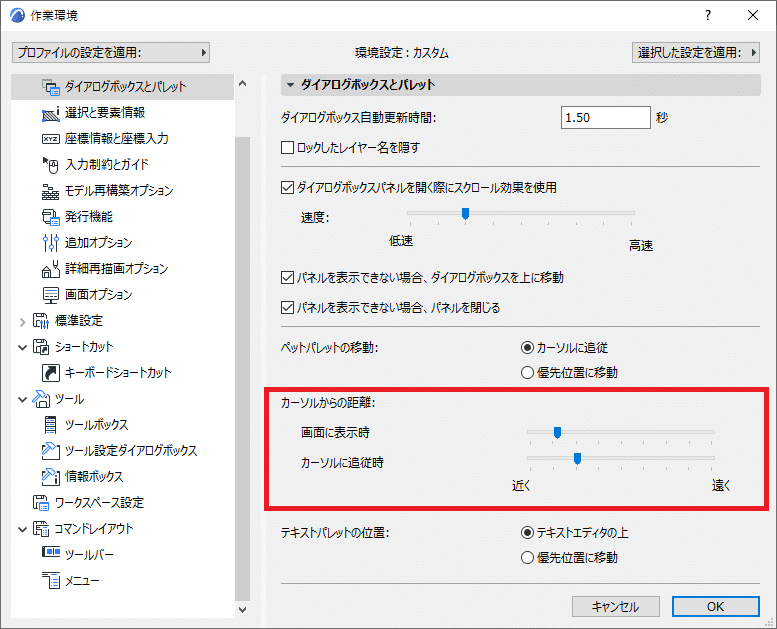This screenshot has width=777, height=629.
Task: Uncheck スクロール効果を使用 checkbox
Action: (287, 188)
